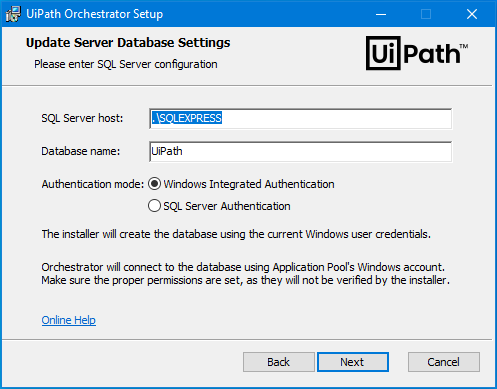Proceed with the Next button
This screenshot has width=497, height=389.
353,362
